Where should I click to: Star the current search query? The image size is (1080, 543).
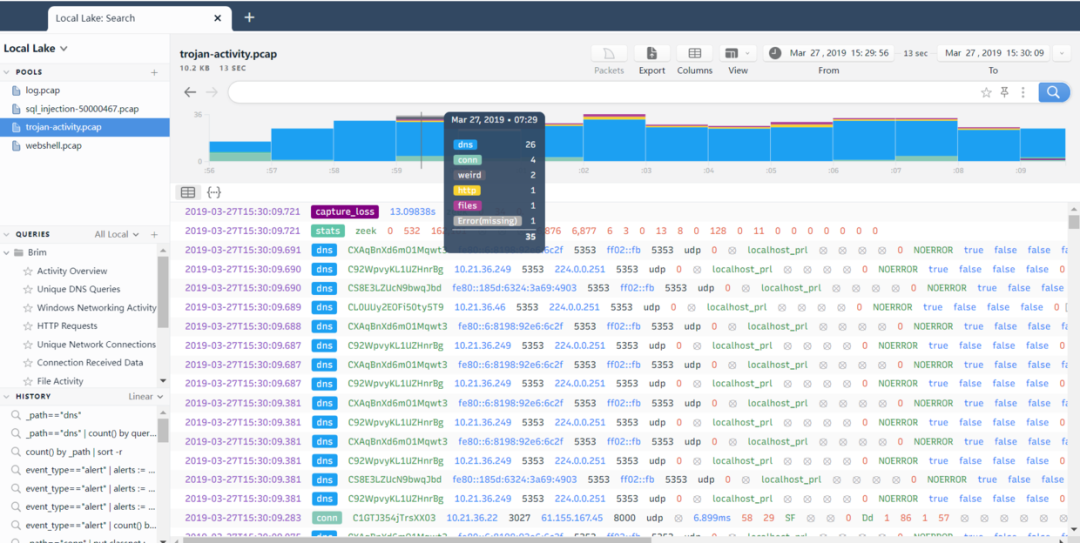986,92
